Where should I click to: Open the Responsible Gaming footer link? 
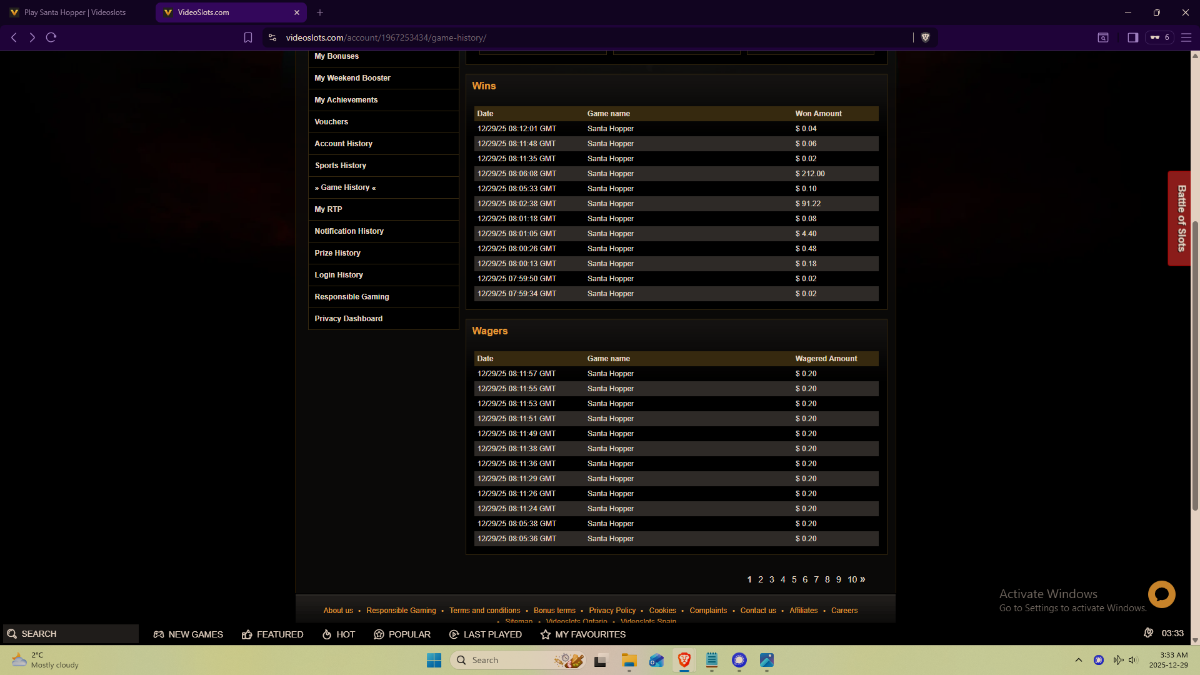pos(401,610)
